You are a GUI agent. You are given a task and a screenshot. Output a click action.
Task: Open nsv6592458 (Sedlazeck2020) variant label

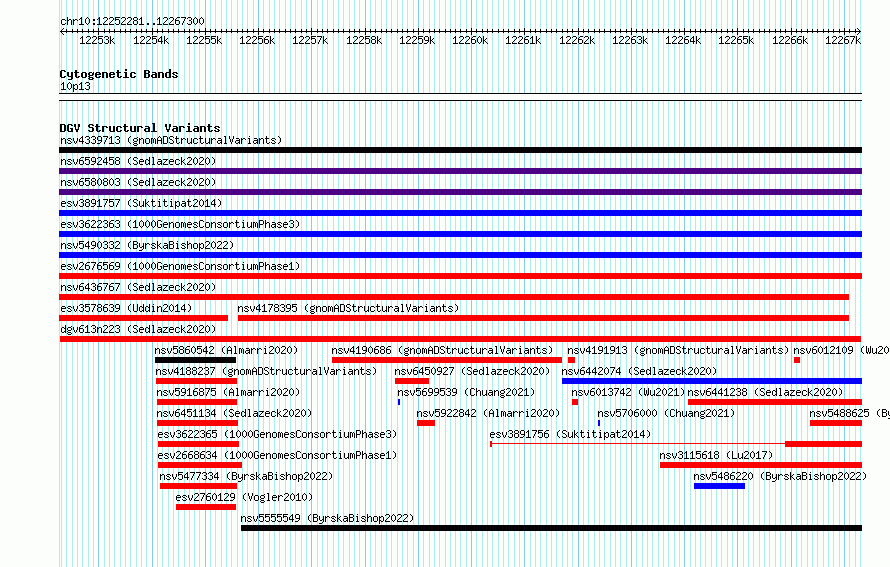click(x=138, y=161)
